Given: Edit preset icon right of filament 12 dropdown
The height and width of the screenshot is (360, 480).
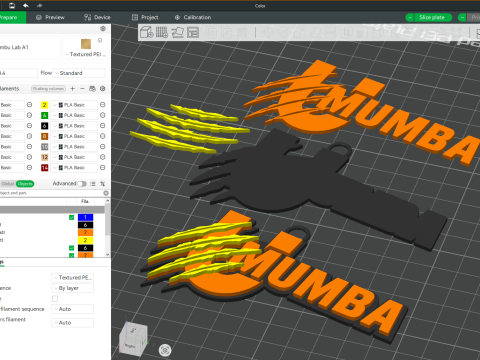Looking at the screenshot, I should (103, 157).
